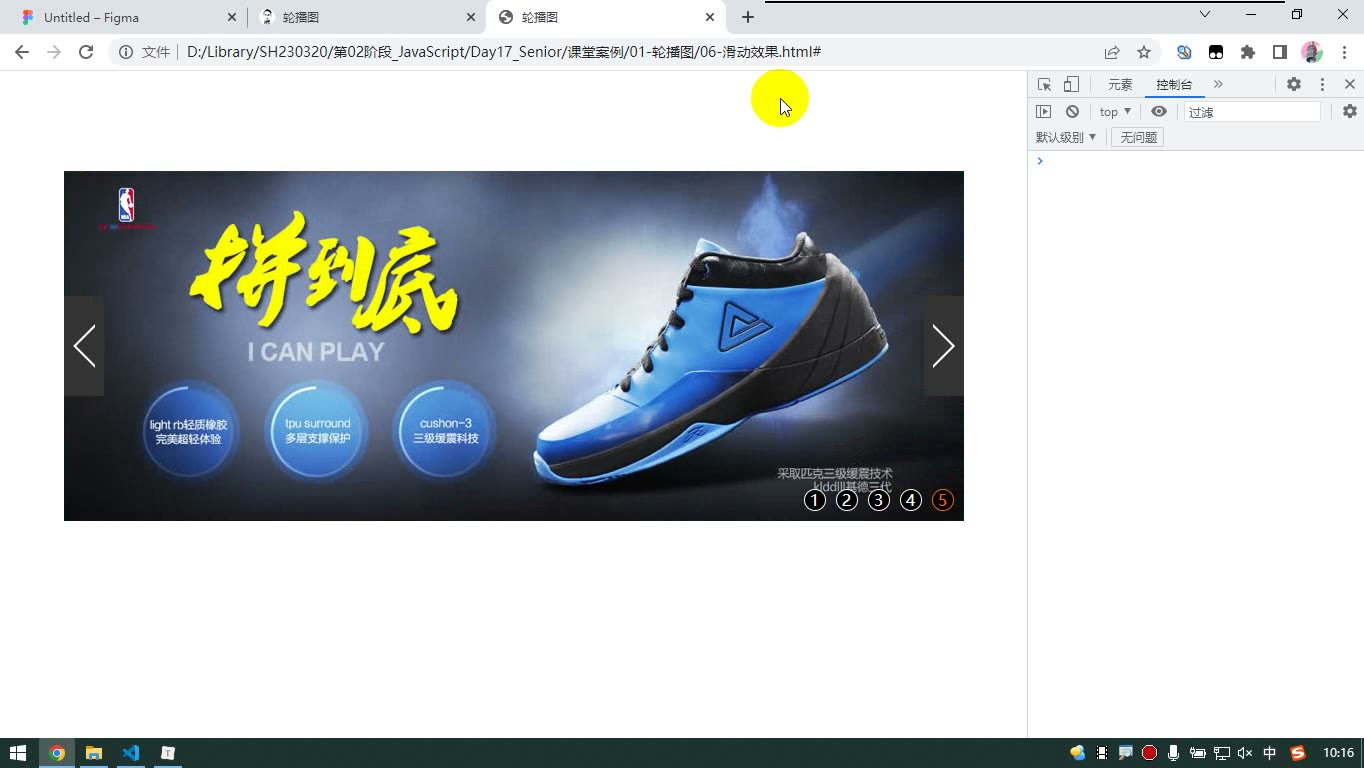The image size is (1364, 768).
Task: Close the Untitled – Figma tab
Action: coord(232,17)
